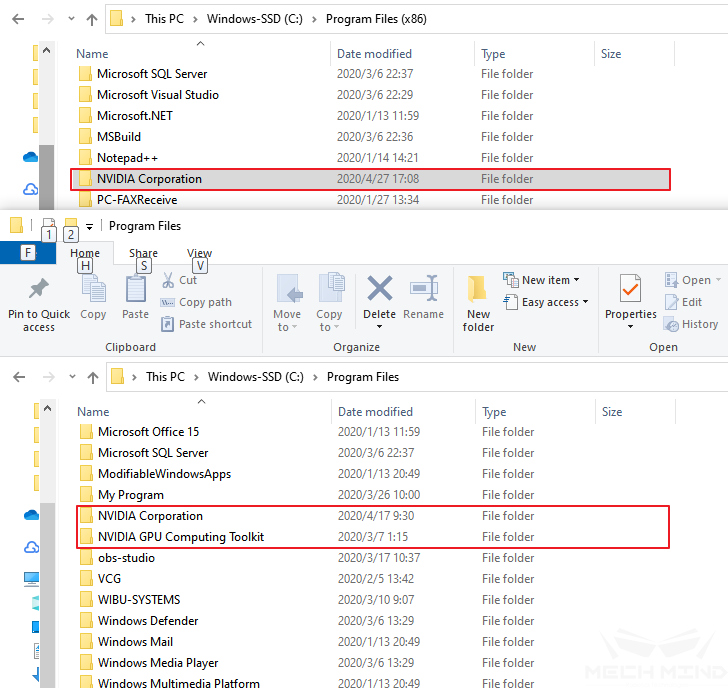This screenshot has height=688, width=728.
Task: Select NVIDIA Corporation folder in Program Files (x86)
Action: [x=370, y=179]
